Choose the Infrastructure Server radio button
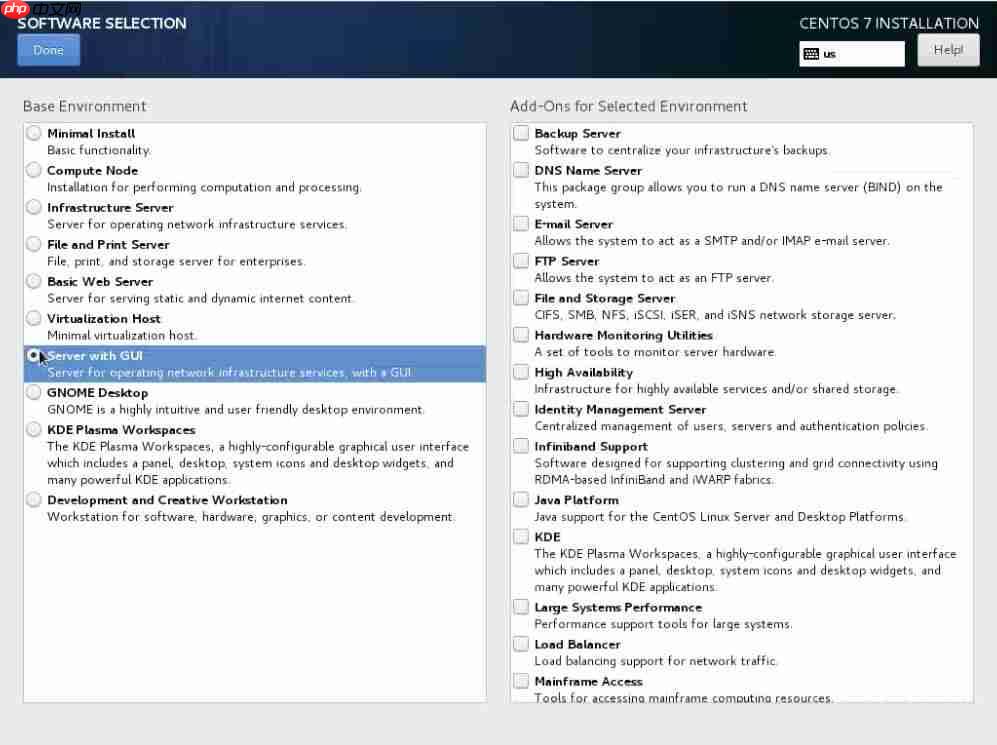Screen dimensions: 997x745 click(x=34, y=207)
